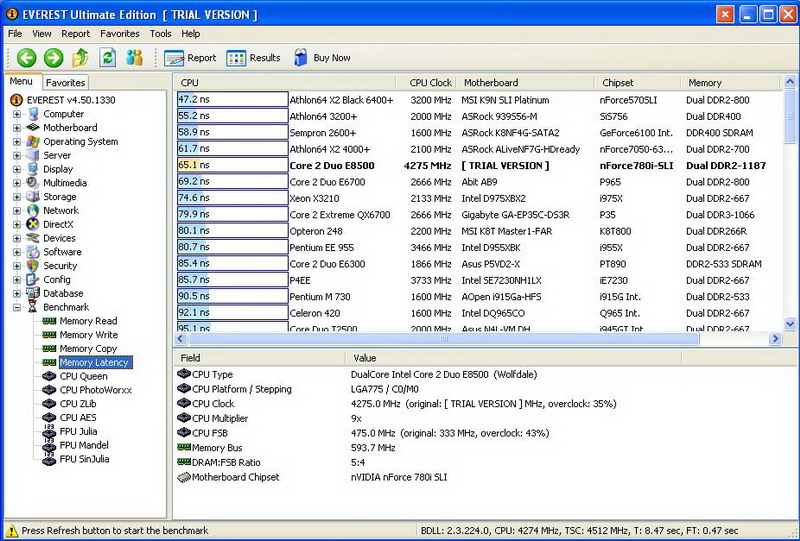Click the CPU Clock column header
The height and width of the screenshot is (541, 800).
[x=430, y=83]
